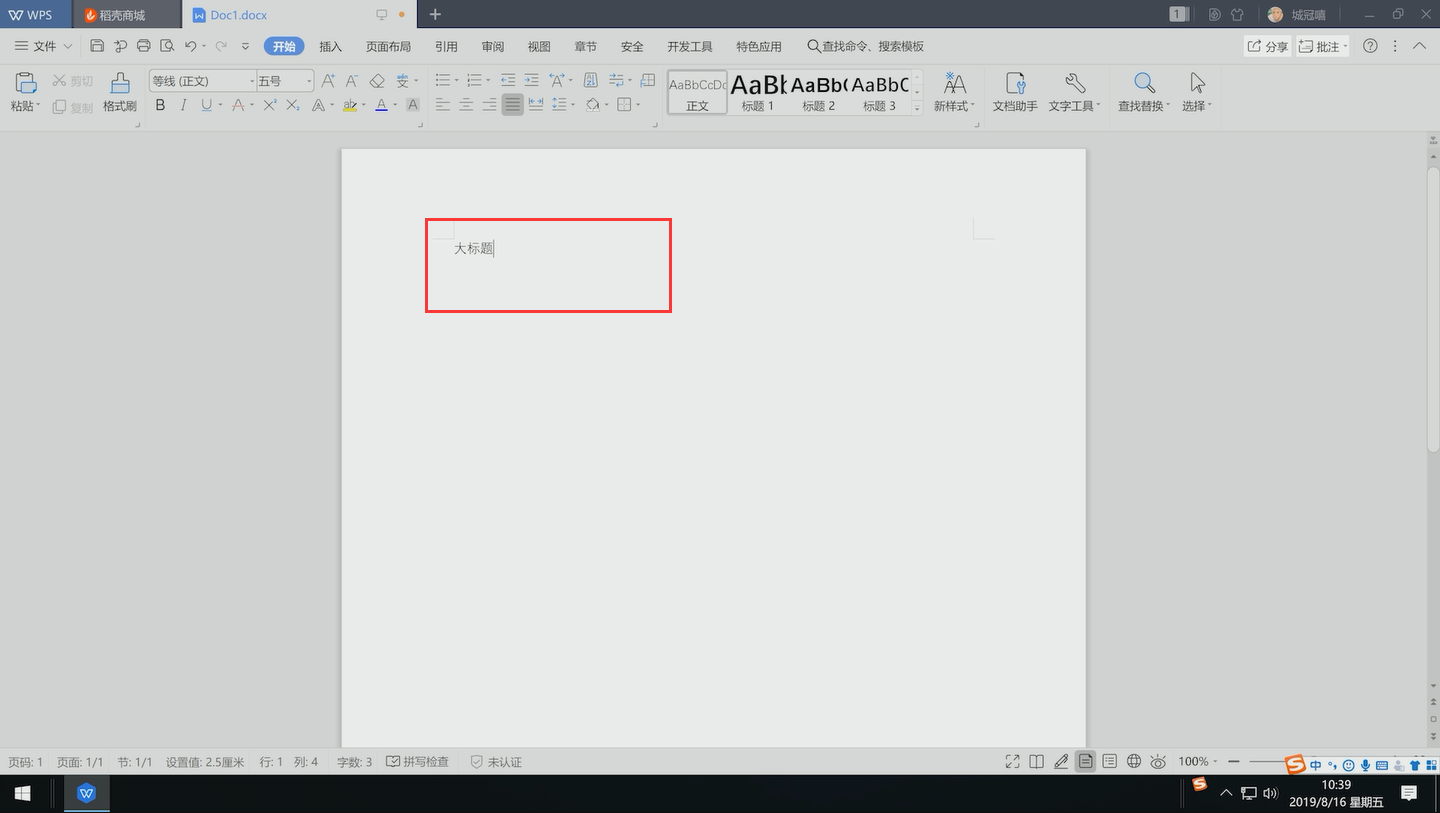Decrease paragraph indent
The width and height of the screenshot is (1440, 813).
[508, 81]
